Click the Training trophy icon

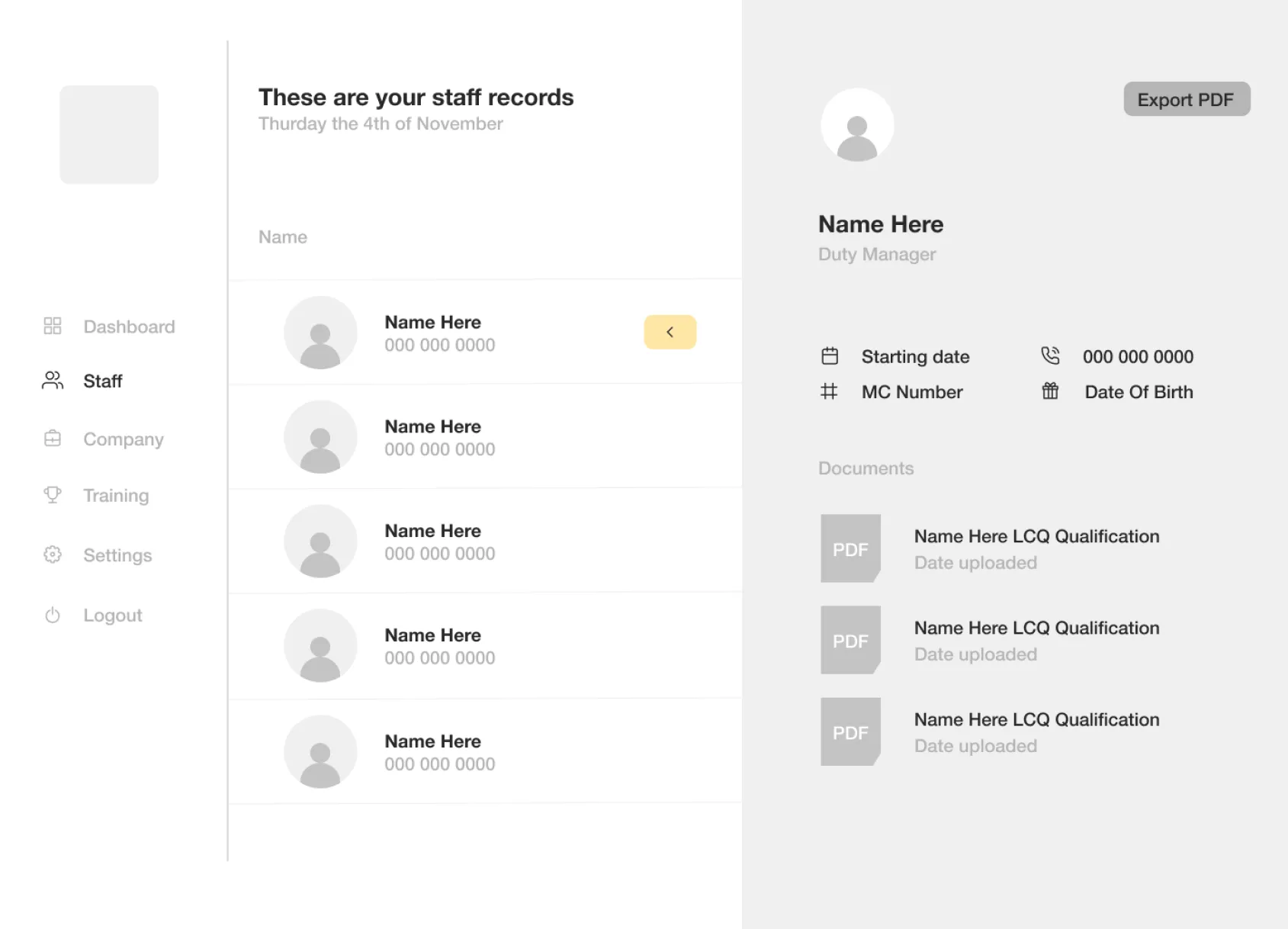pos(53,495)
